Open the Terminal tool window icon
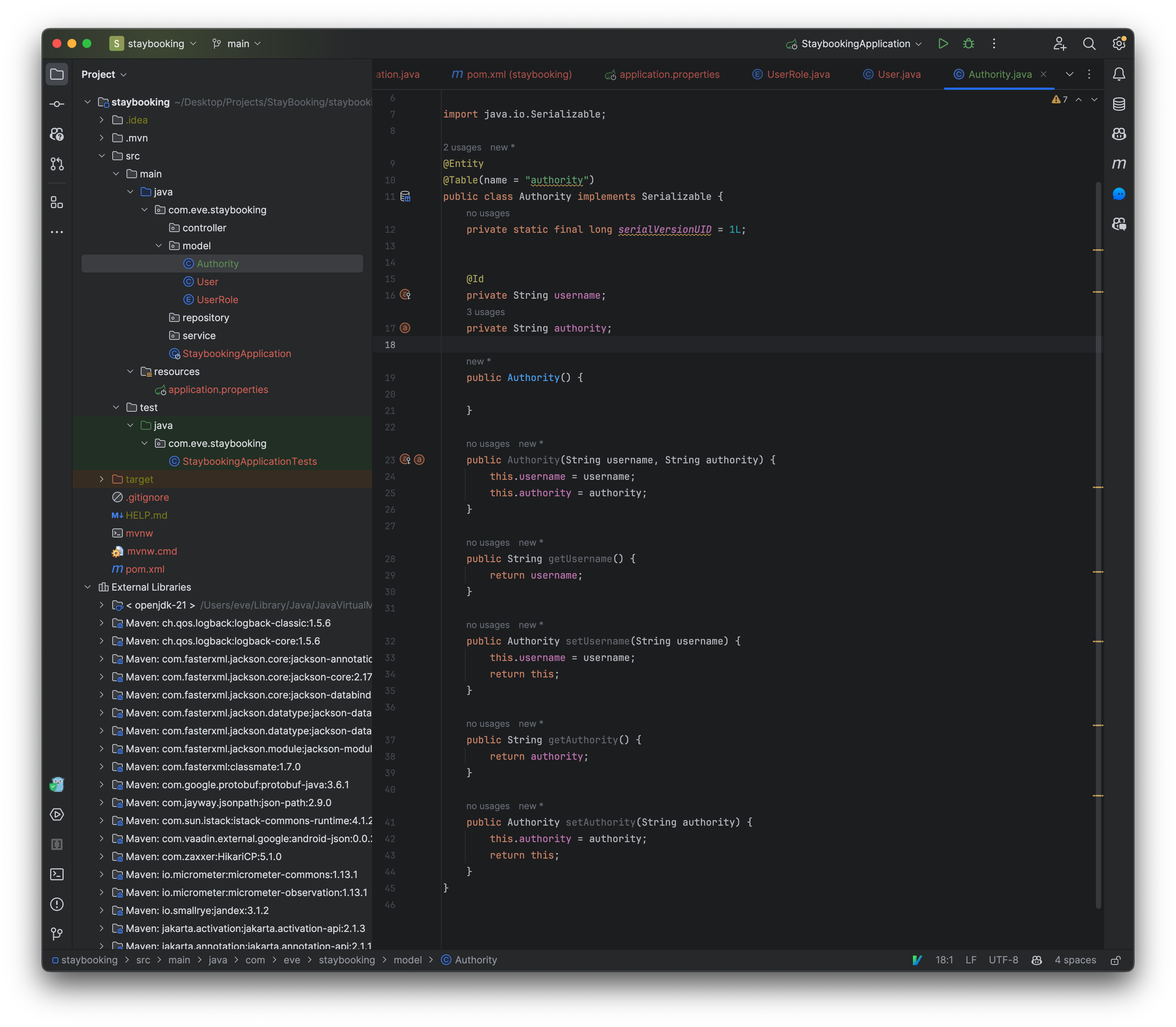1176x1027 pixels. [x=57, y=875]
